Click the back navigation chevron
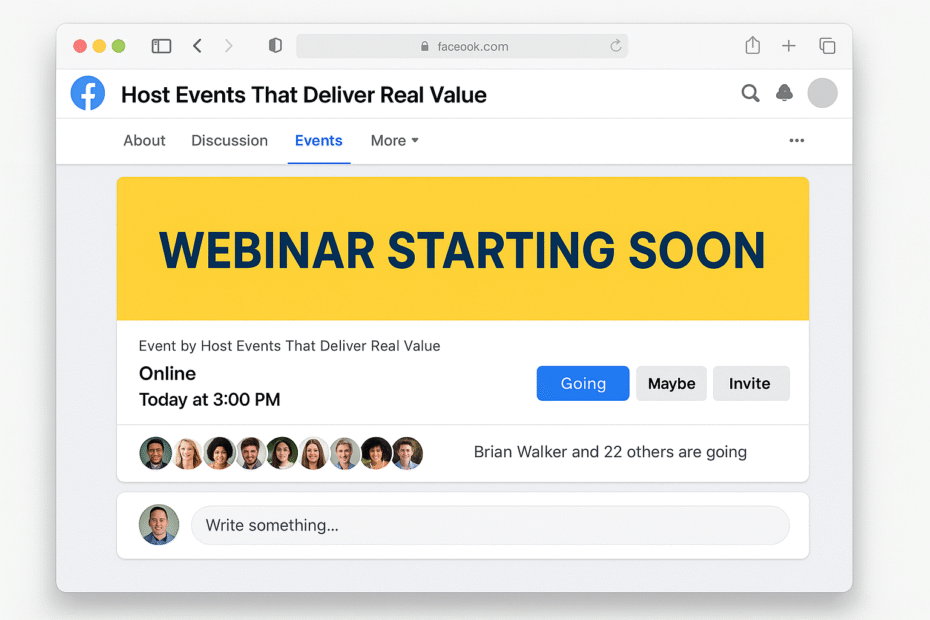The width and height of the screenshot is (930, 620). [x=197, y=45]
